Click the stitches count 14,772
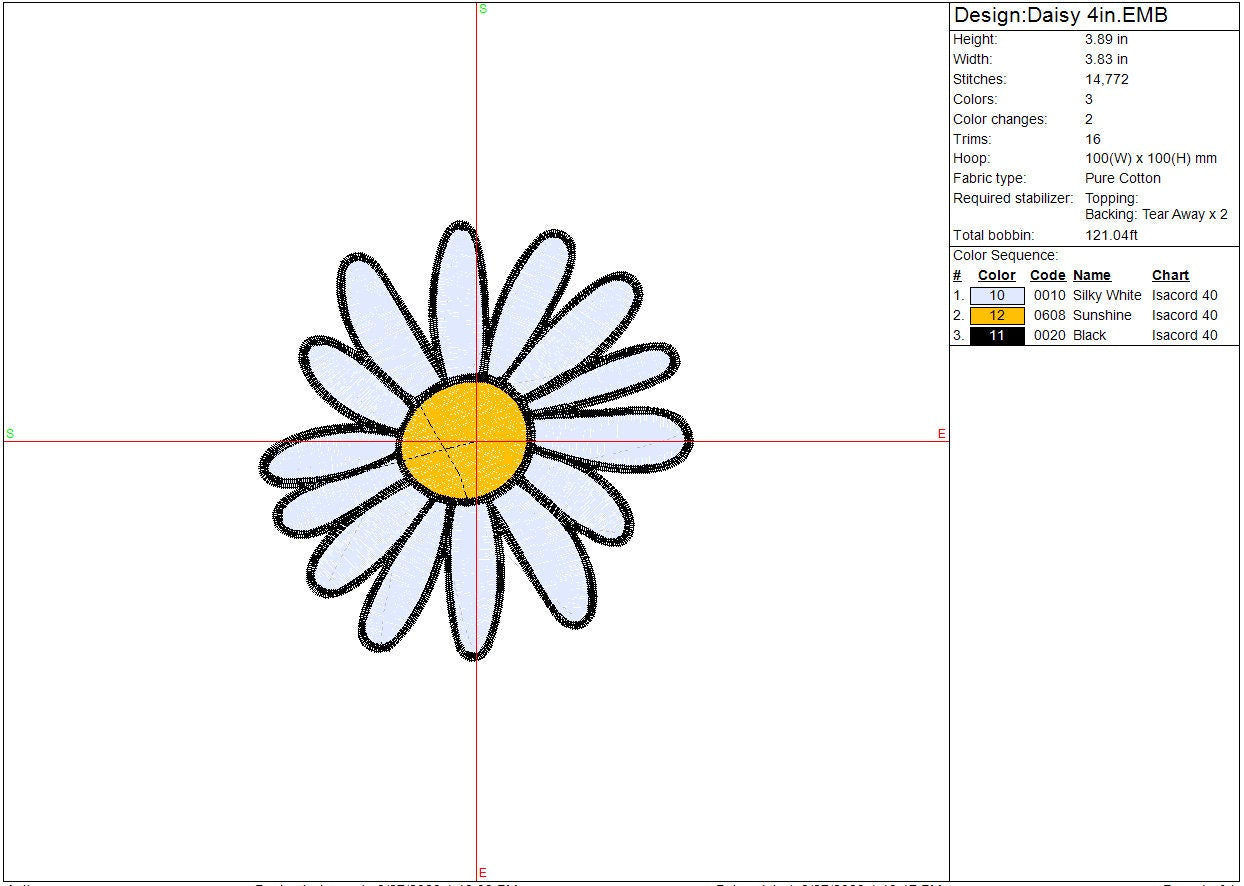 [1106, 80]
